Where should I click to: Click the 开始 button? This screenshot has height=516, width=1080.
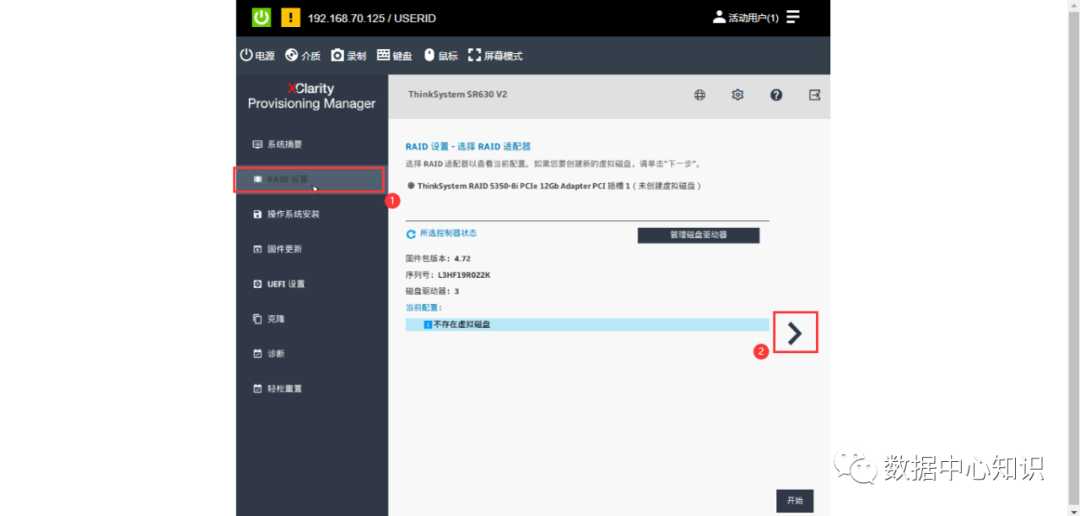(795, 501)
